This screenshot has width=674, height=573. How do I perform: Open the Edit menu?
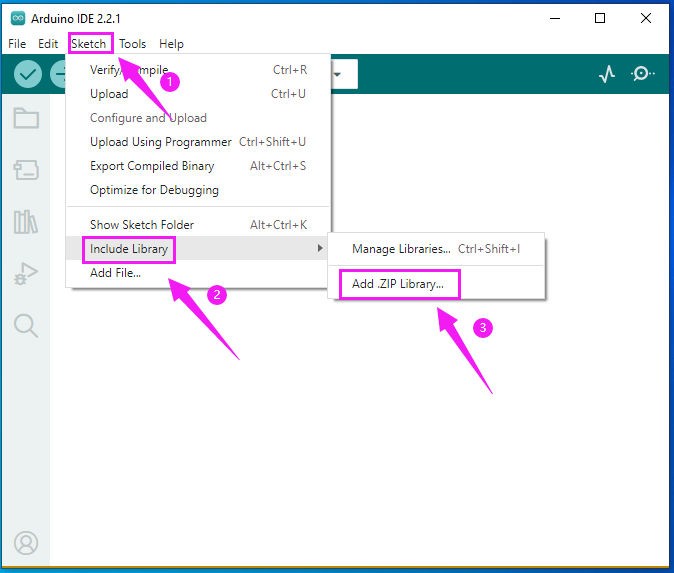(48, 44)
